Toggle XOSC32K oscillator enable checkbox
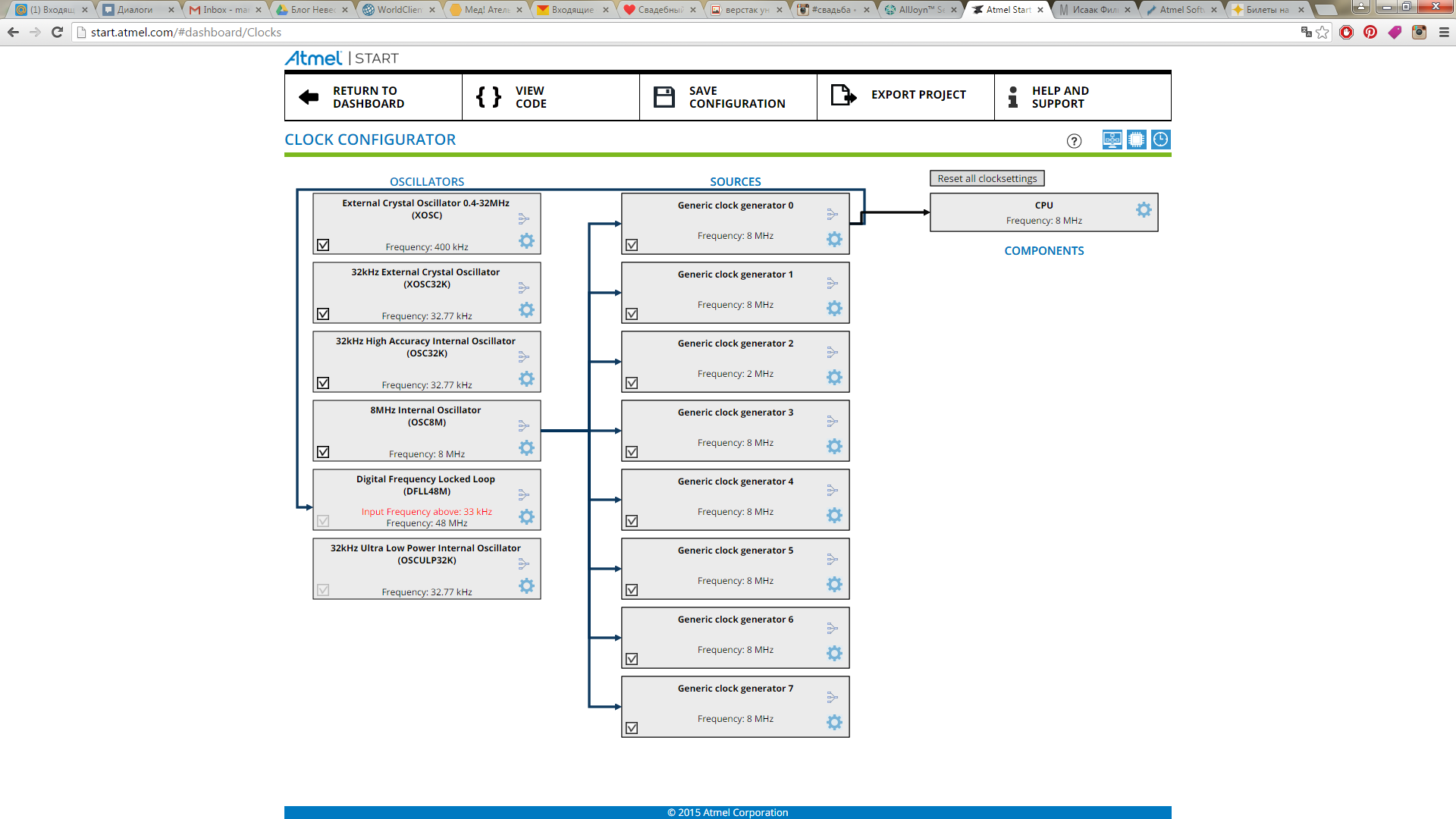Image resolution: width=1456 pixels, height=819 pixels. (x=323, y=314)
